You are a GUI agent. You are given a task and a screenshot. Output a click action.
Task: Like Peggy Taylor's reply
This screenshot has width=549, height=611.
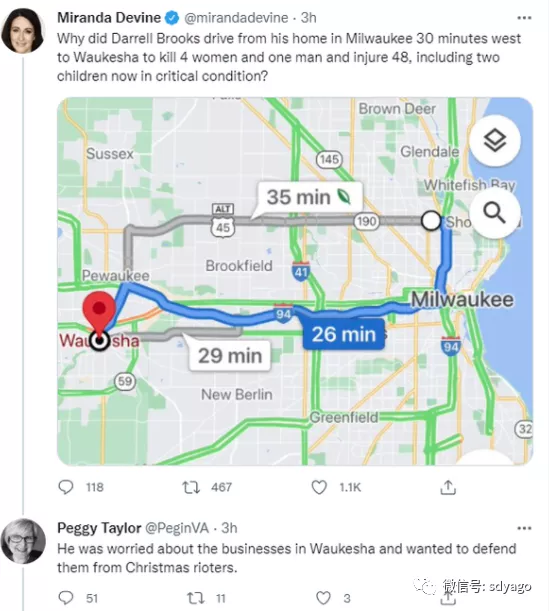(x=323, y=598)
